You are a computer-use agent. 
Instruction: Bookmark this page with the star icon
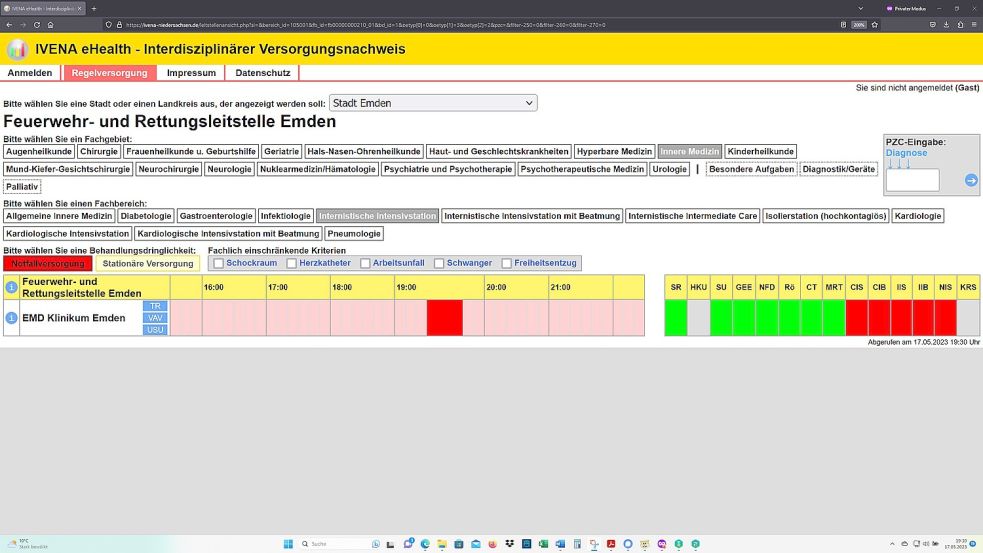[875, 25]
